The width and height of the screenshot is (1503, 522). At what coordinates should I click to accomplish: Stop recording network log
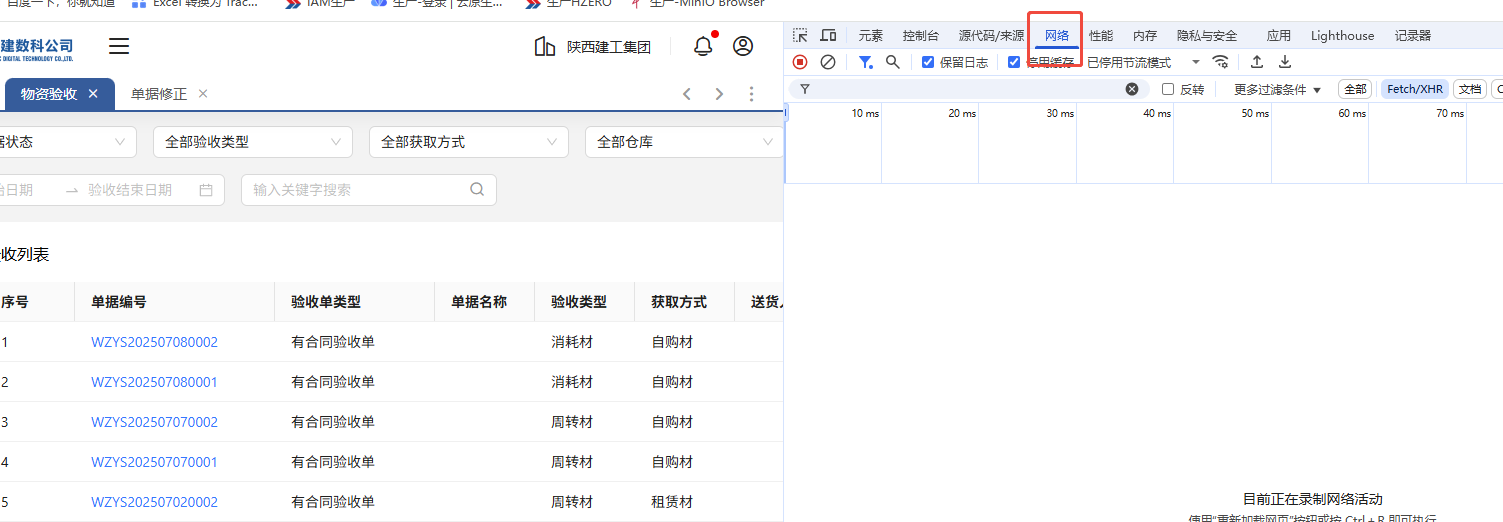pyautogui.click(x=800, y=62)
